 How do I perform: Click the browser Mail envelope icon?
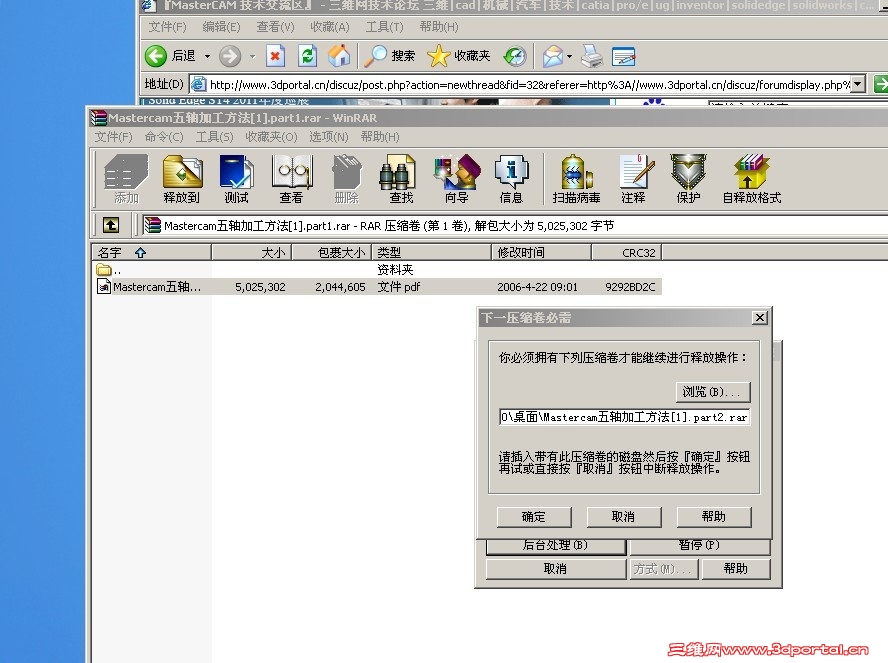[x=553, y=56]
